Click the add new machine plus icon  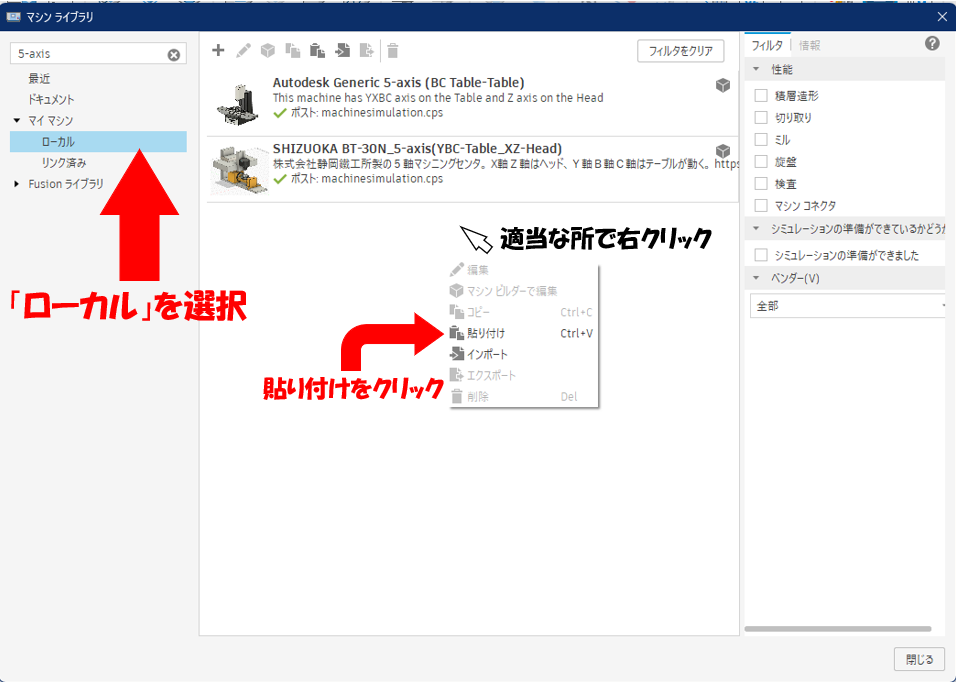pyautogui.click(x=217, y=50)
